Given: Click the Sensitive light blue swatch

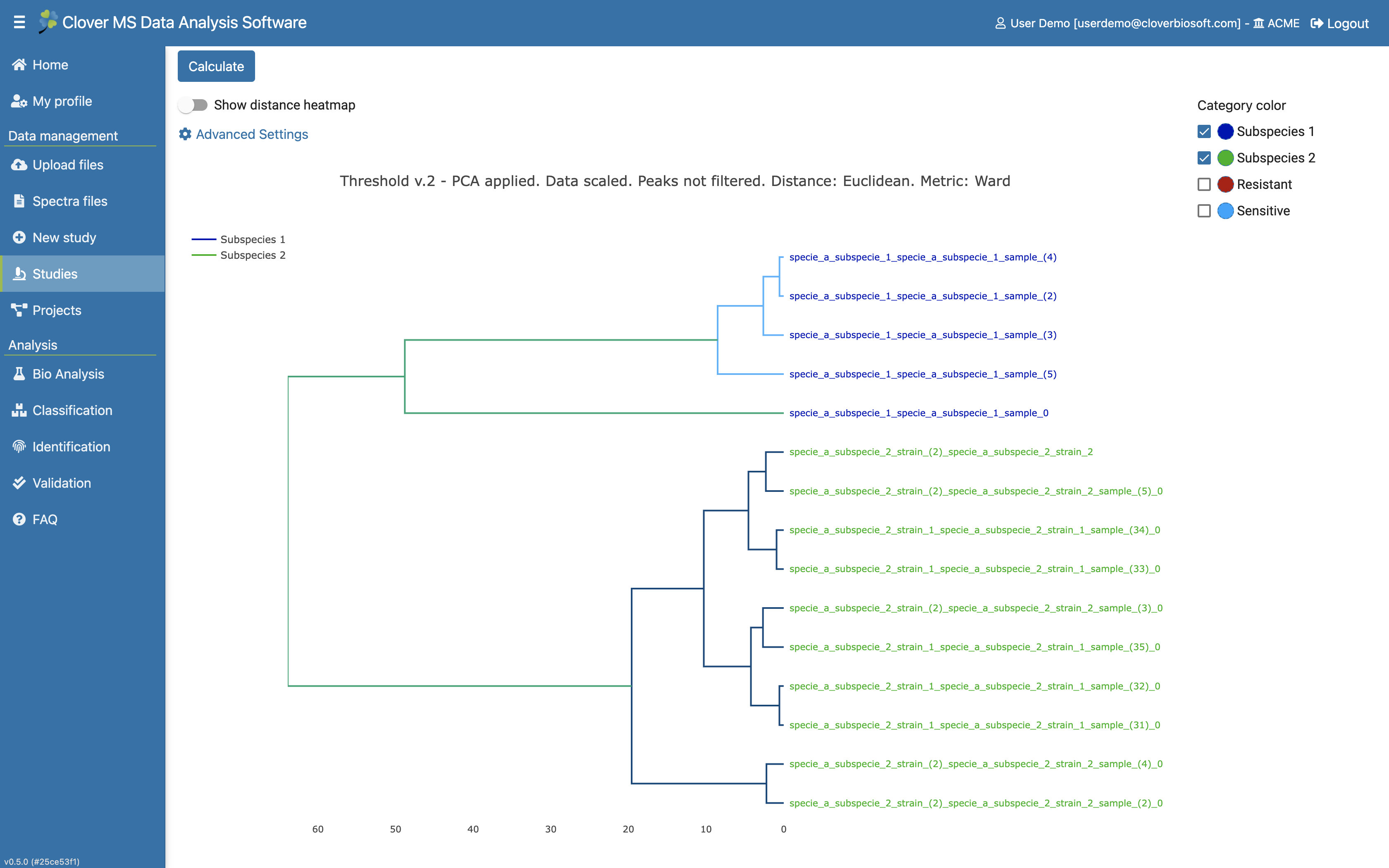Looking at the screenshot, I should 1225,211.
